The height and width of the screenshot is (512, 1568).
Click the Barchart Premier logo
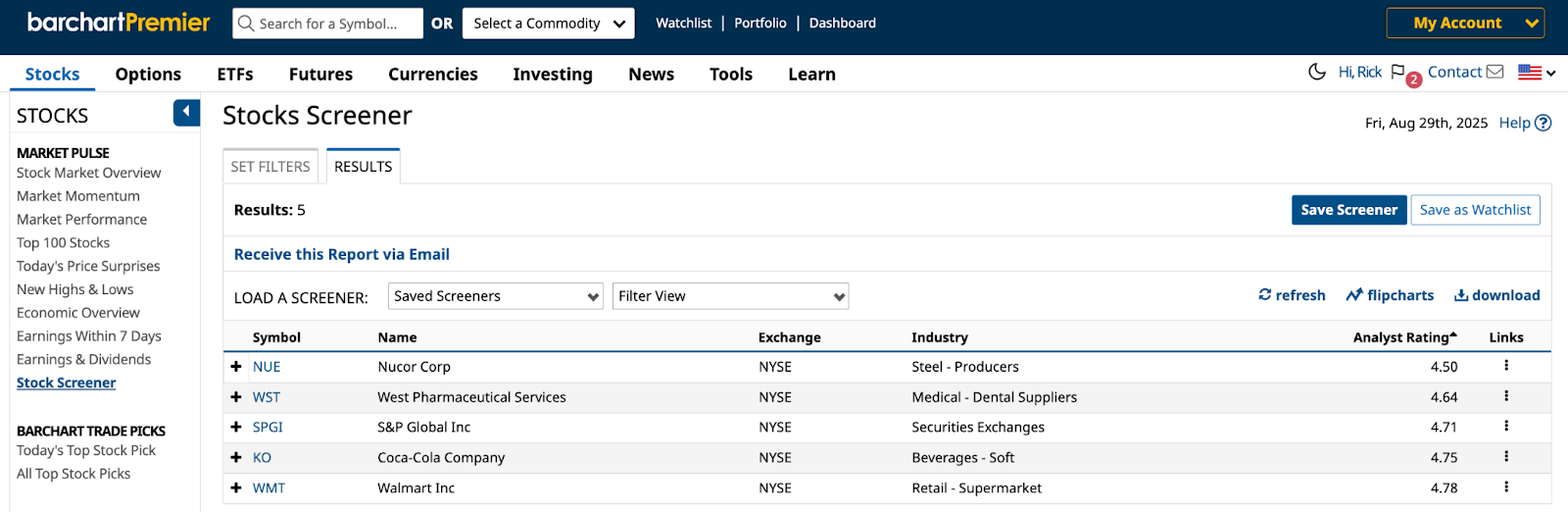[119, 23]
